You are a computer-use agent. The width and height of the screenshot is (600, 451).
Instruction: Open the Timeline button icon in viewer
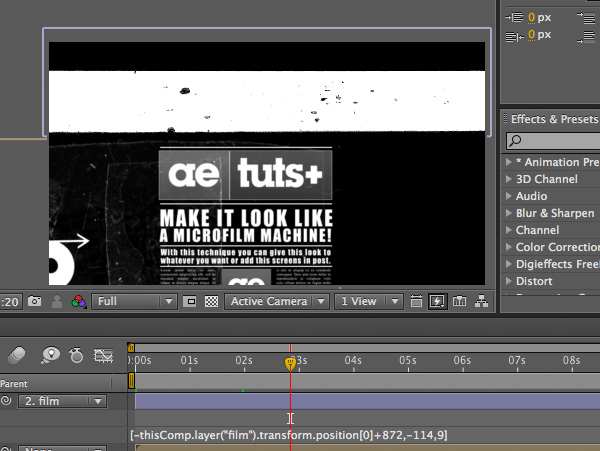[x=460, y=301]
